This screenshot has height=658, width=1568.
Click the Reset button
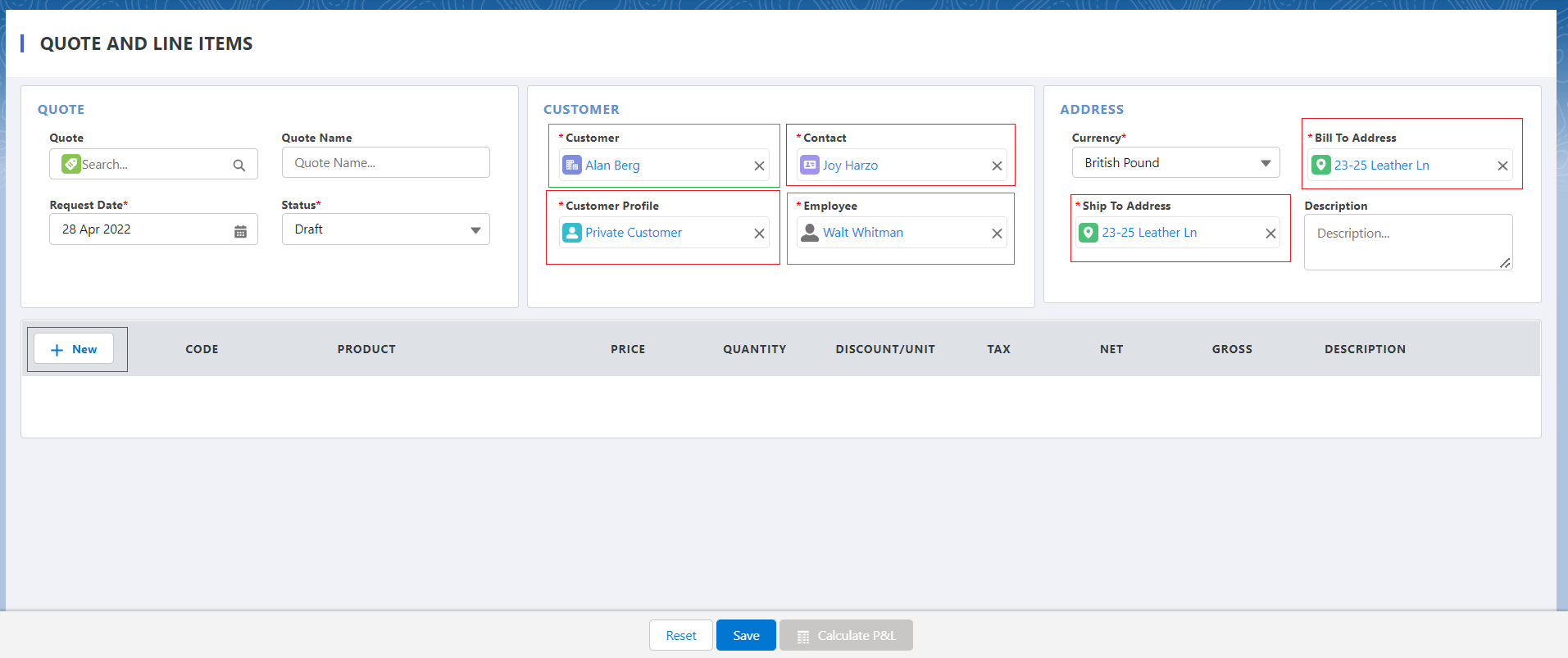tap(681, 635)
